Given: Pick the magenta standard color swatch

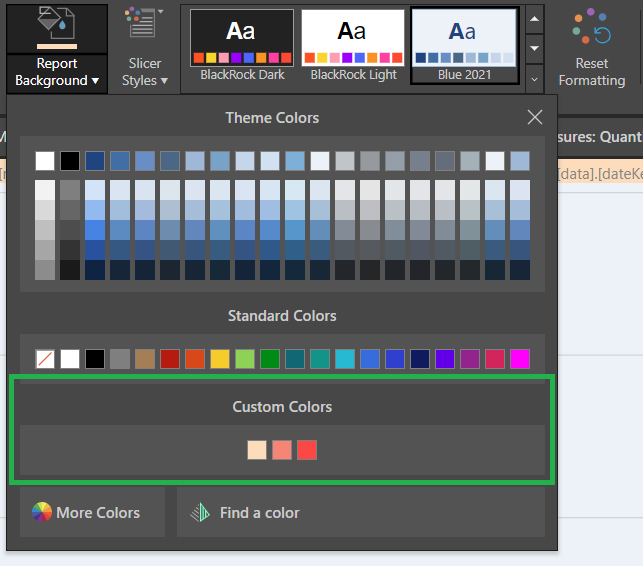Looking at the screenshot, I should coord(520,359).
